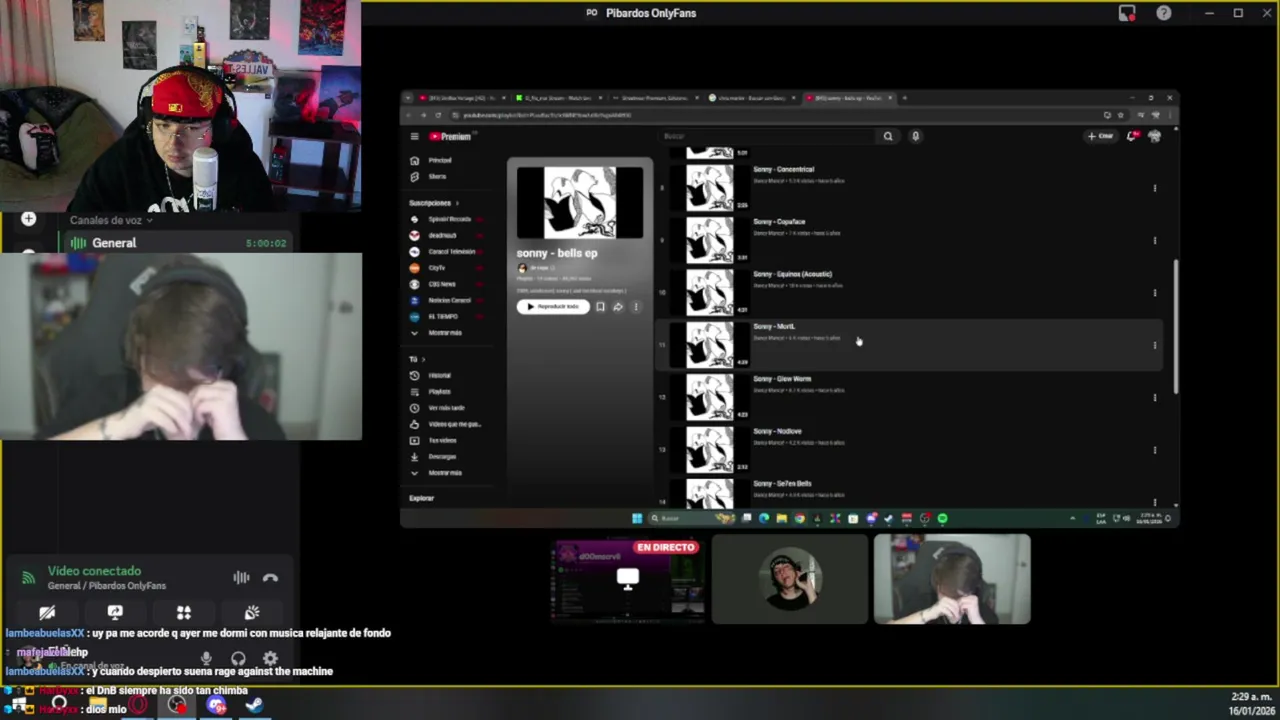Share the sonny - bells ep playlist

point(618,307)
